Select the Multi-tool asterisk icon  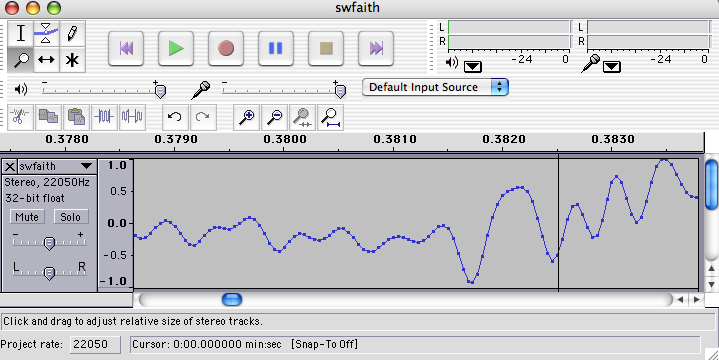click(x=72, y=60)
